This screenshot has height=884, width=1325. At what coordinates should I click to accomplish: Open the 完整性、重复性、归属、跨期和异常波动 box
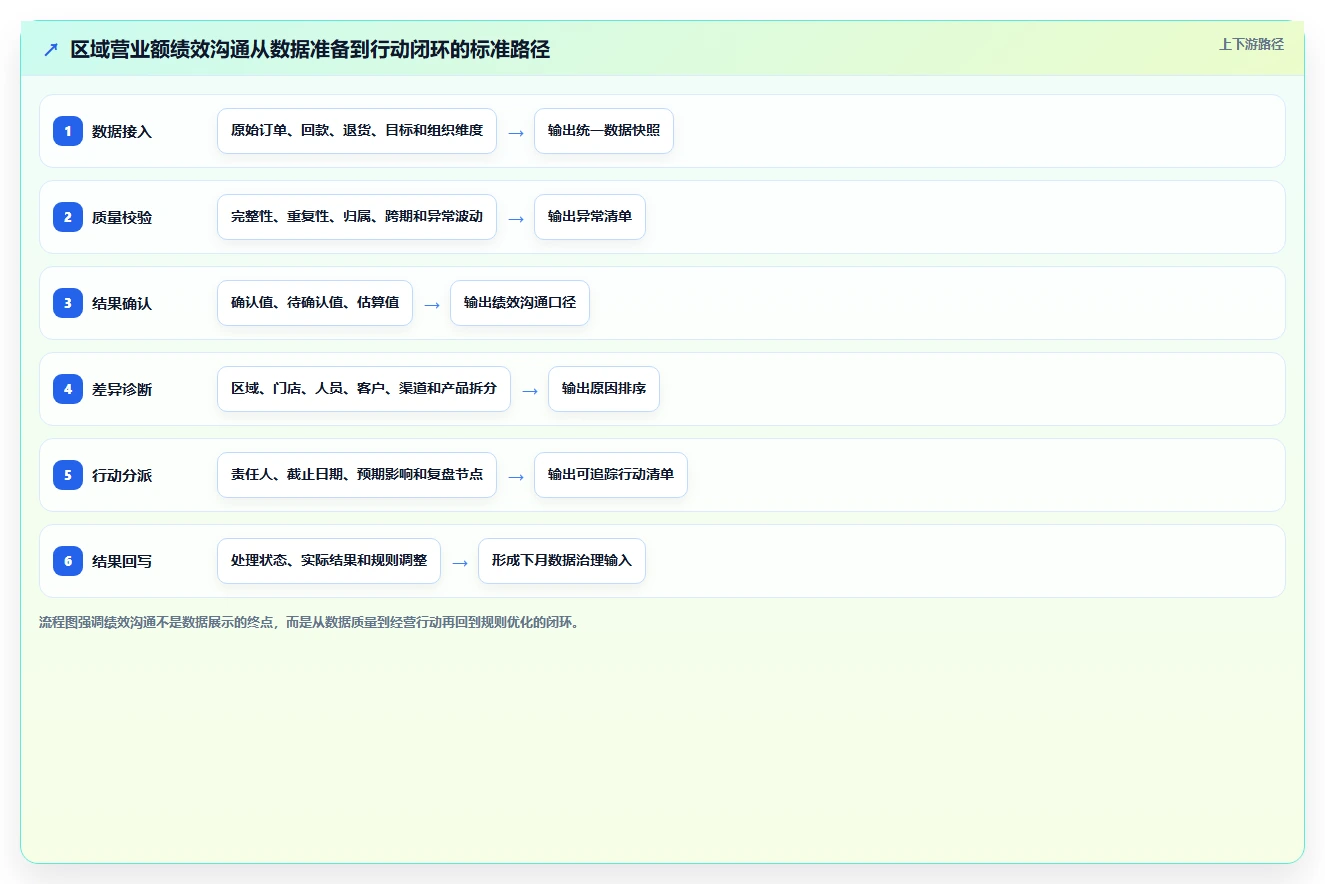click(357, 216)
